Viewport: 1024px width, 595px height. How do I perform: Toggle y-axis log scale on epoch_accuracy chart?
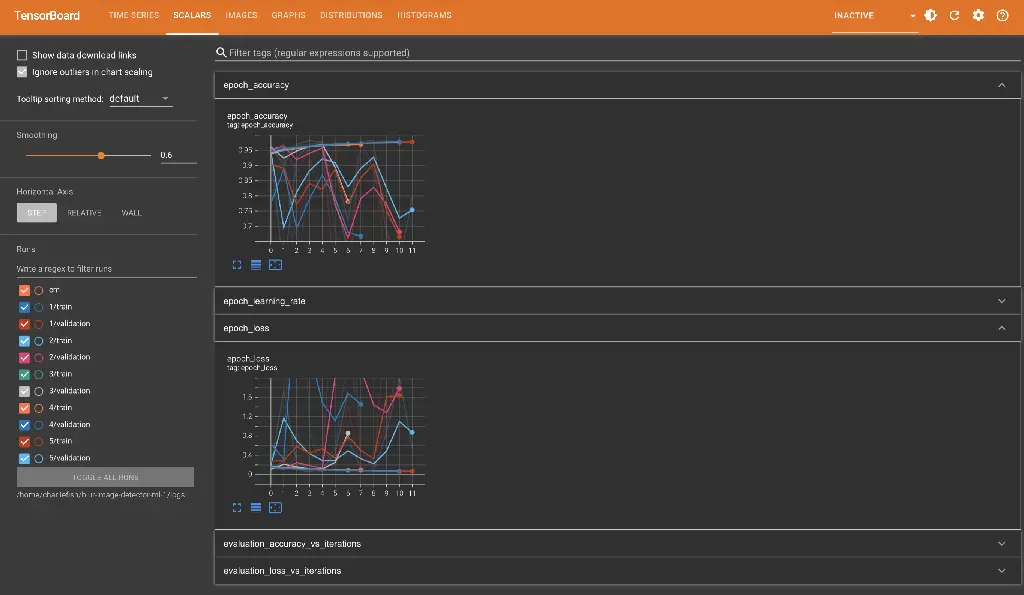256,265
